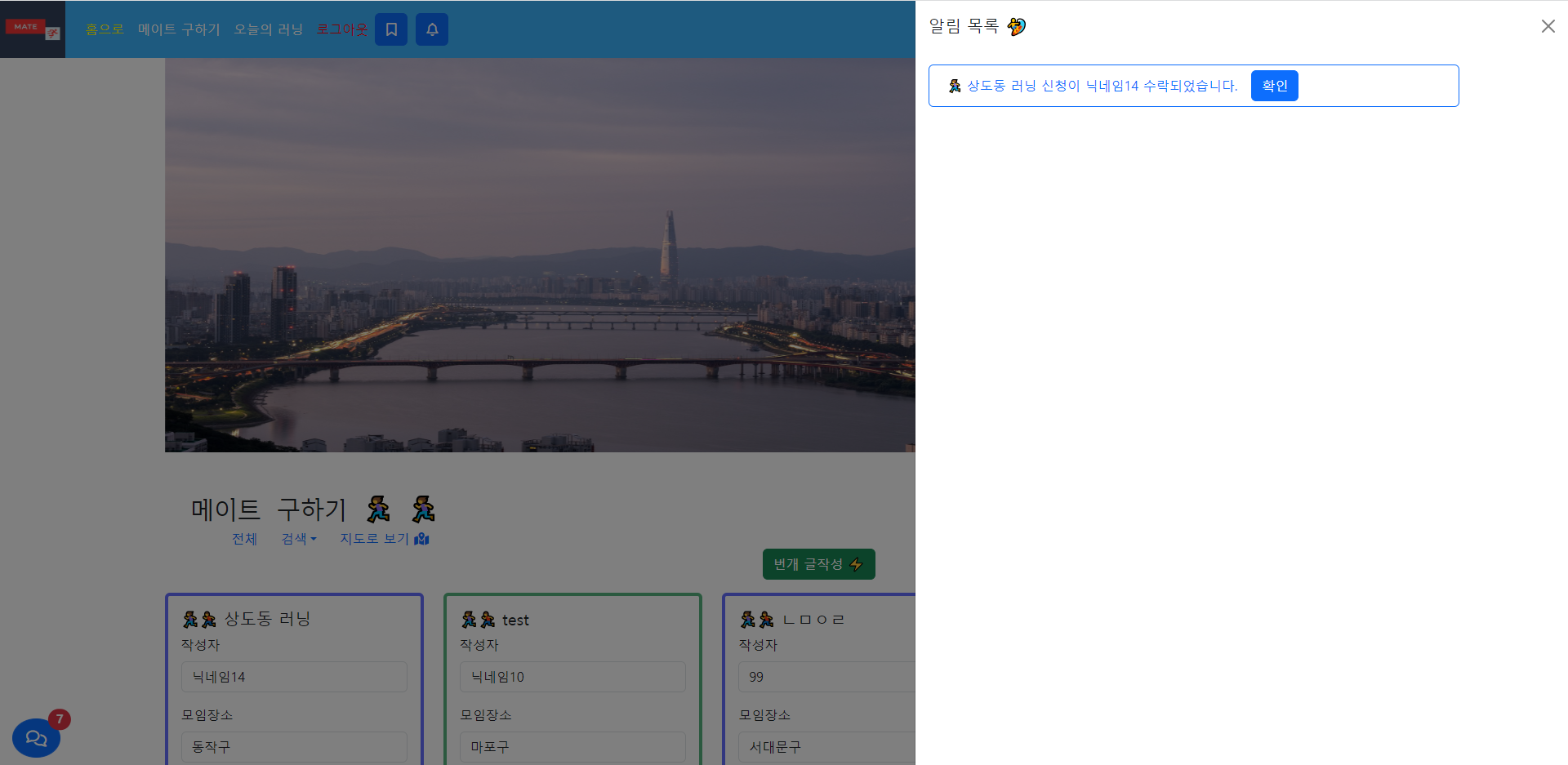Open 메이트 구하기 menu item
The image size is (1568, 765).
click(179, 29)
